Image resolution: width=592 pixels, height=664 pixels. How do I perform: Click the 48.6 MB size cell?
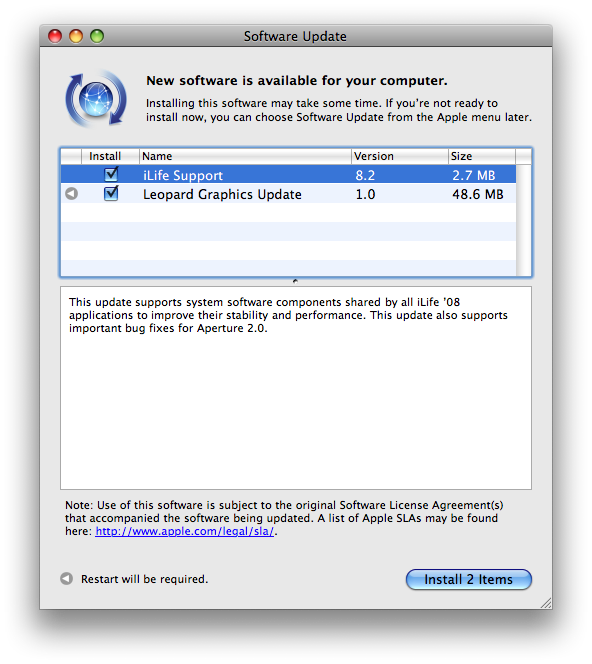point(478,194)
